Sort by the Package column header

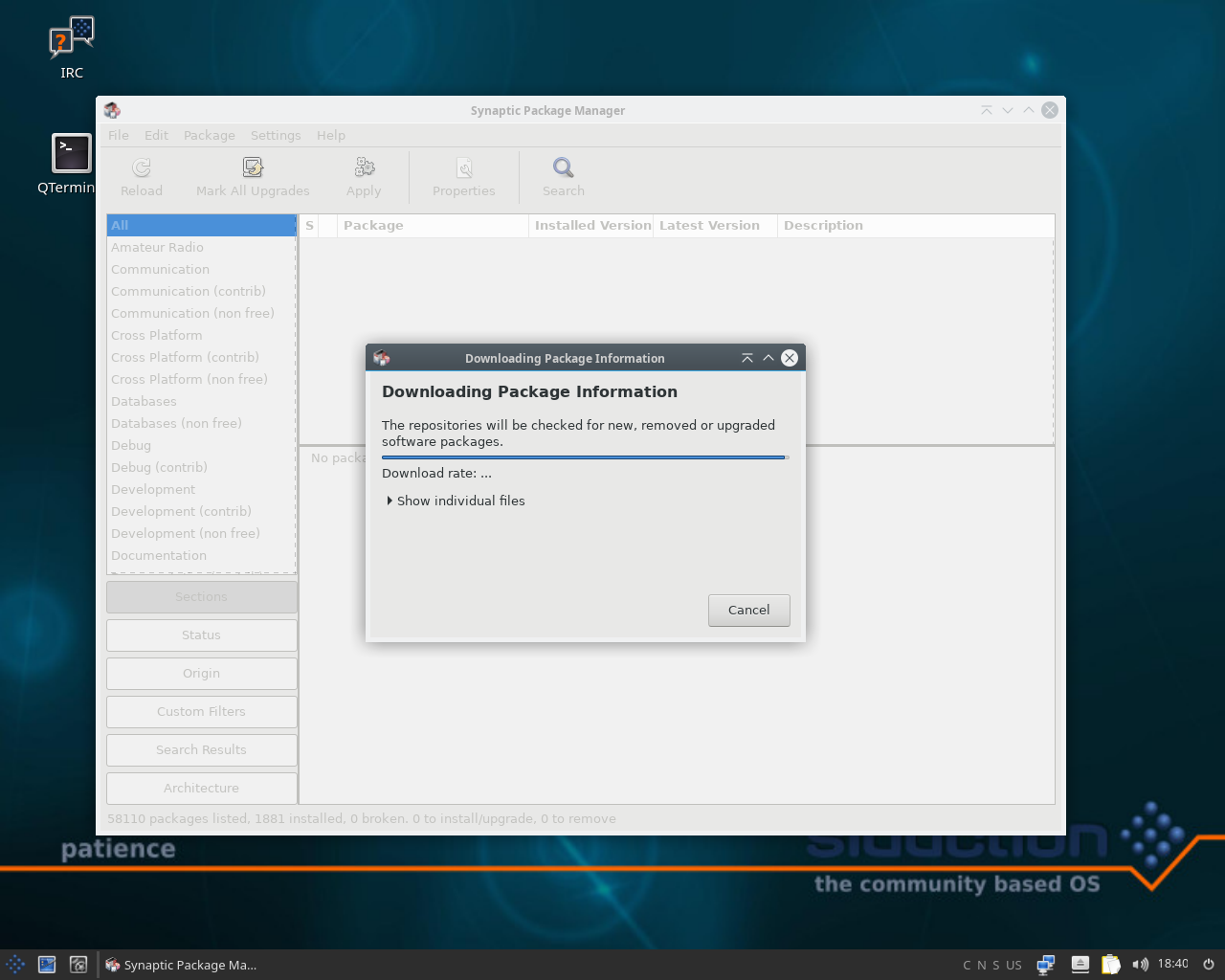coord(433,226)
